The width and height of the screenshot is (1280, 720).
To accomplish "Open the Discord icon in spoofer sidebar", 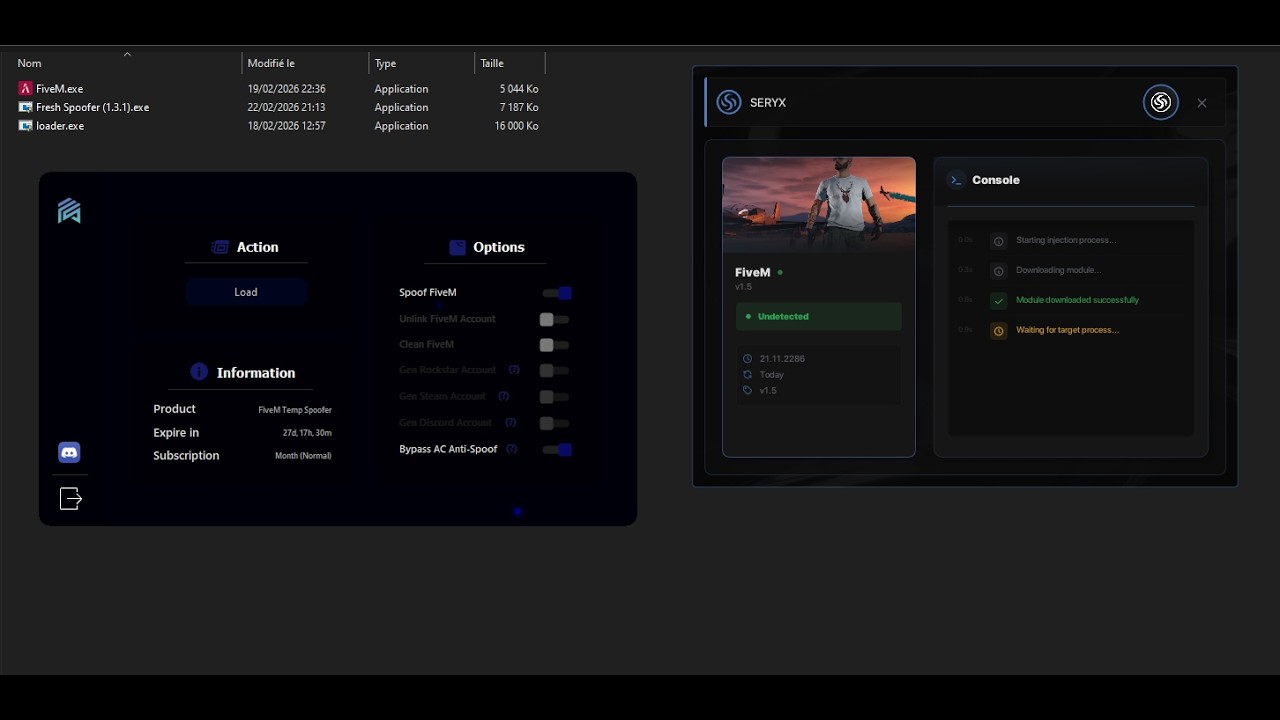I will 69,453.
